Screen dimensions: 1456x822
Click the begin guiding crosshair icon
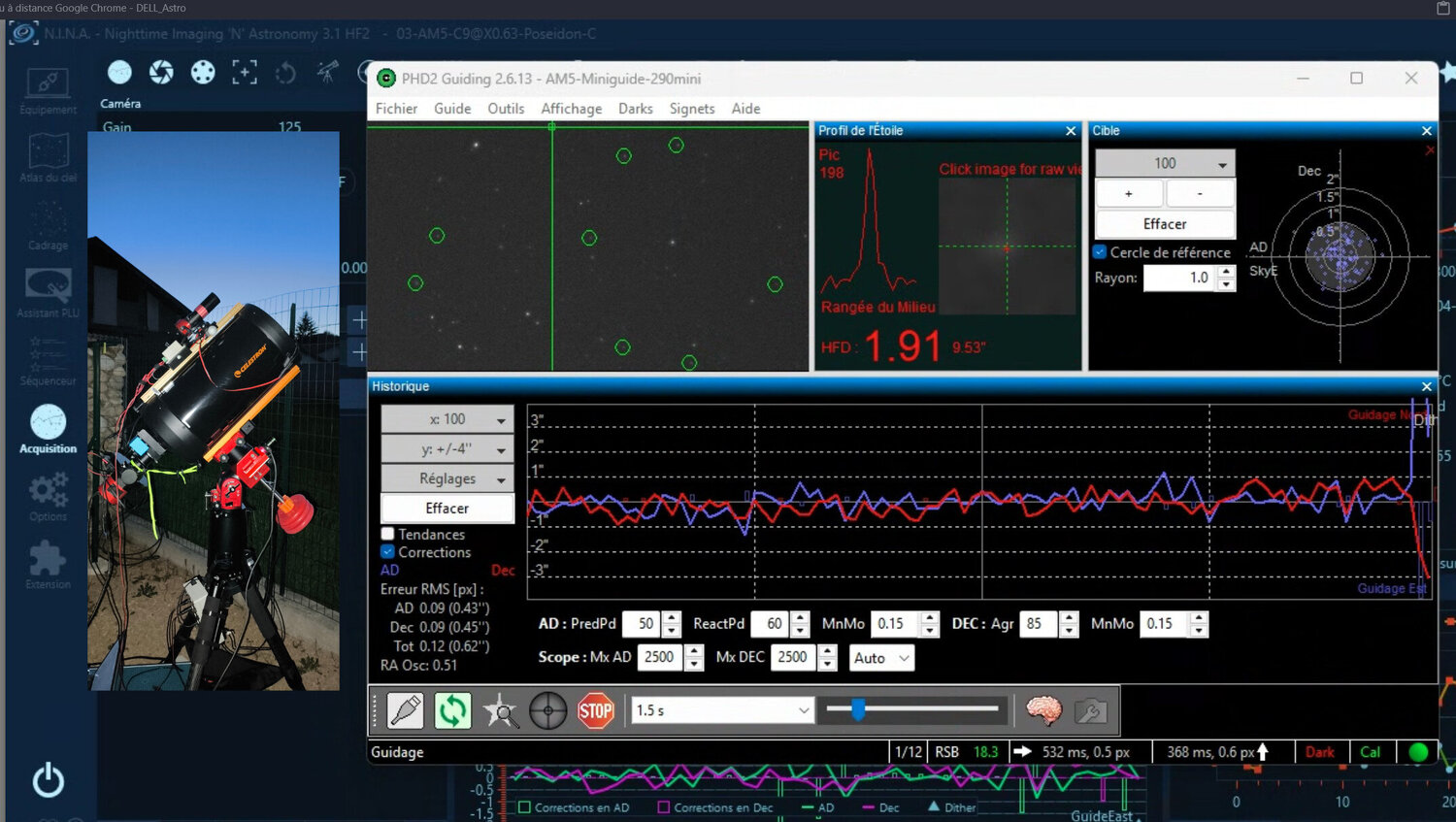[547, 710]
